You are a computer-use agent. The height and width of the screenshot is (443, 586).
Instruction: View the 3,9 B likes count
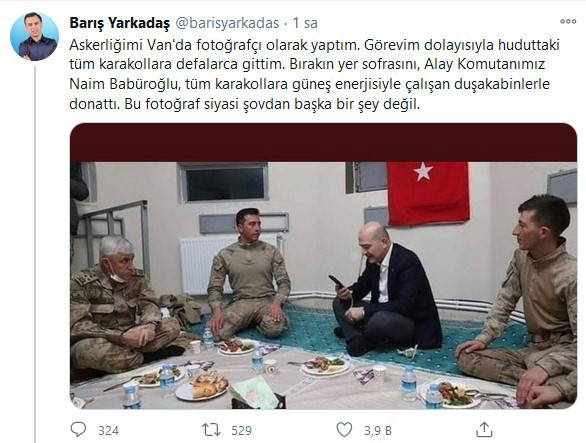378,431
